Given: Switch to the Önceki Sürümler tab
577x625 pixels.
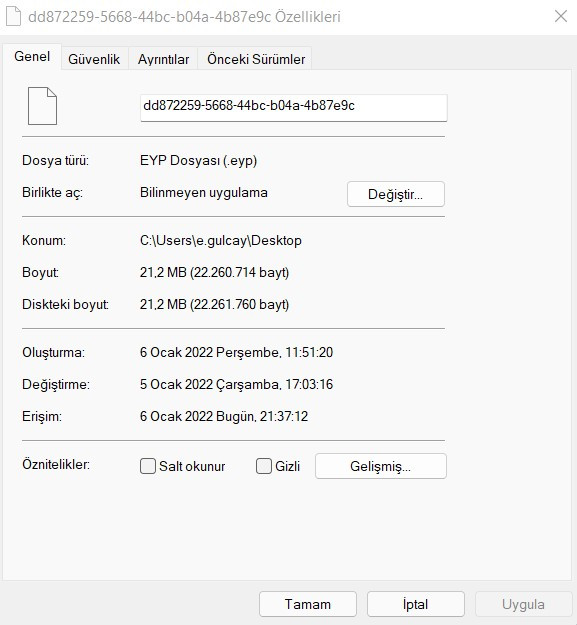Looking at the screenshot, I should coord(256,59).
